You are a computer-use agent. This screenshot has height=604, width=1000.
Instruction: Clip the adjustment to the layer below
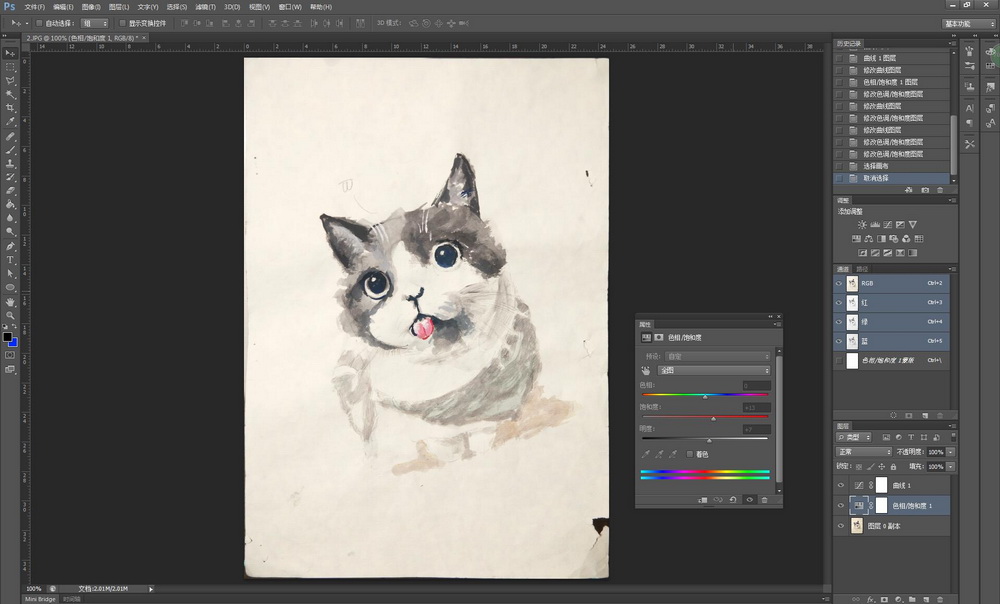703,500
